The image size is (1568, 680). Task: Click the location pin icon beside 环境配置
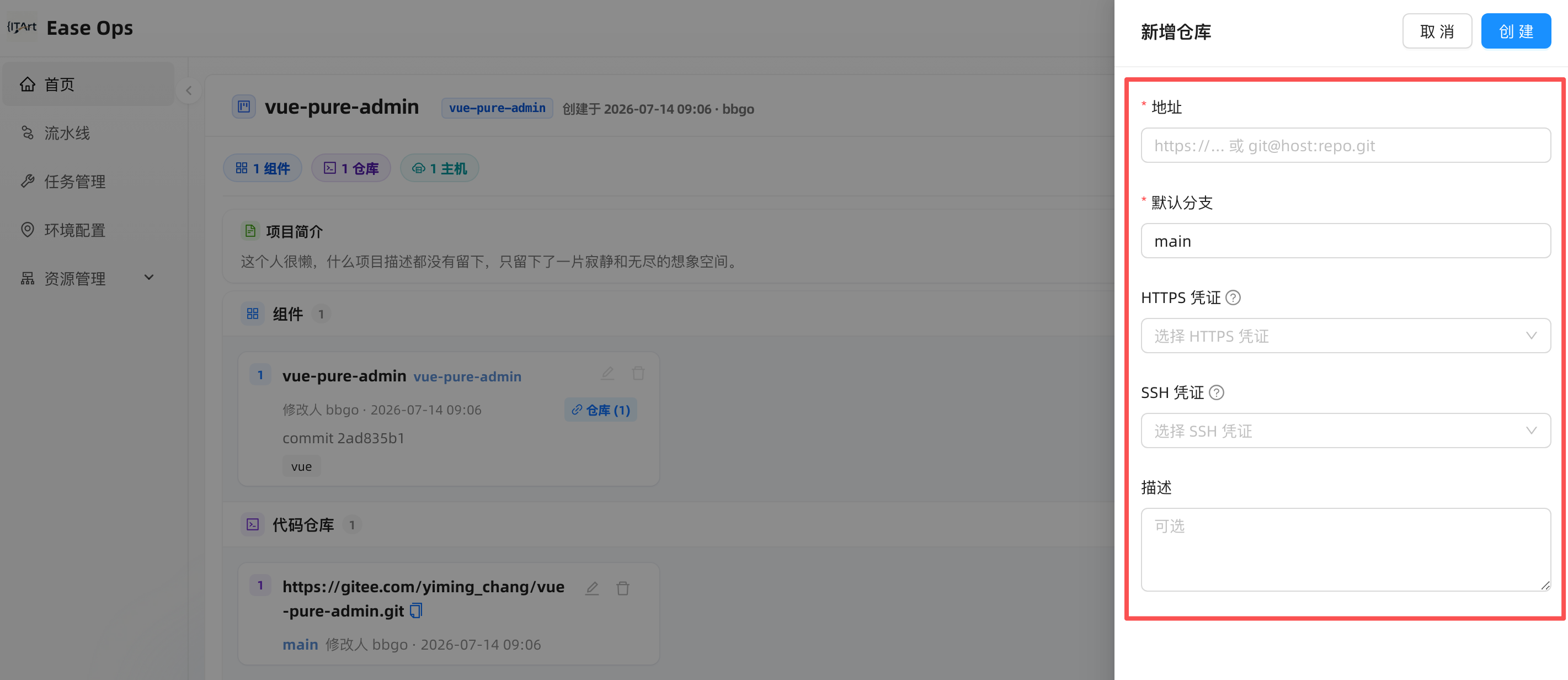click(28, 230)
